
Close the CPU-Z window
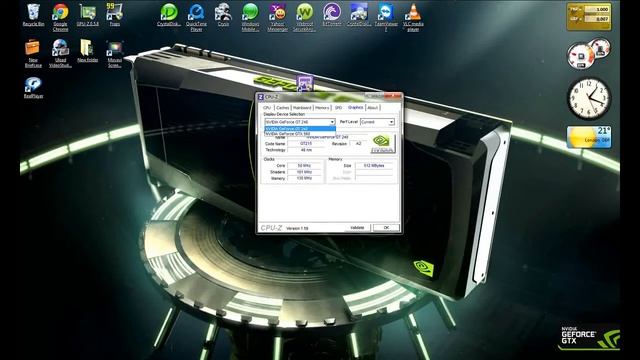(x=393, y=96)
